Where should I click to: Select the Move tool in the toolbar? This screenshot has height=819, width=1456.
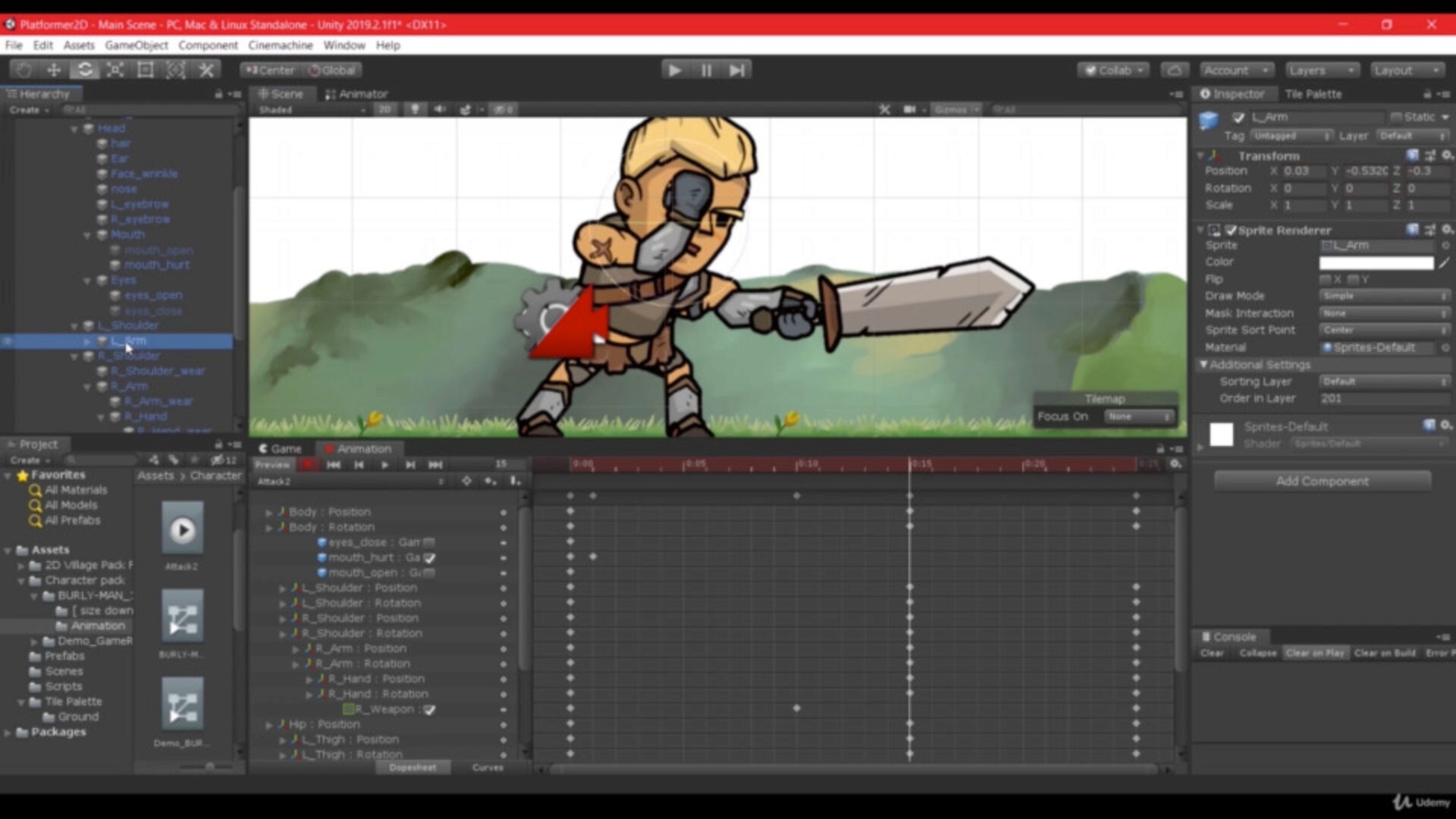click(53, 70)
